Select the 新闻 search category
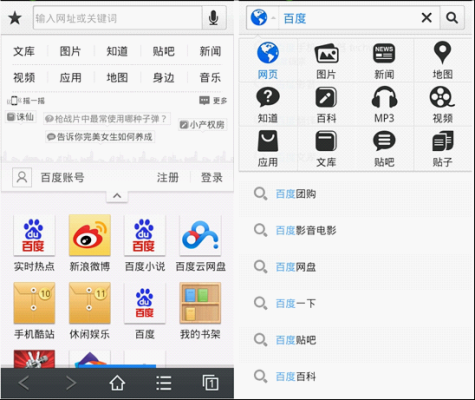The image size is (475, 400). point(384,61)
